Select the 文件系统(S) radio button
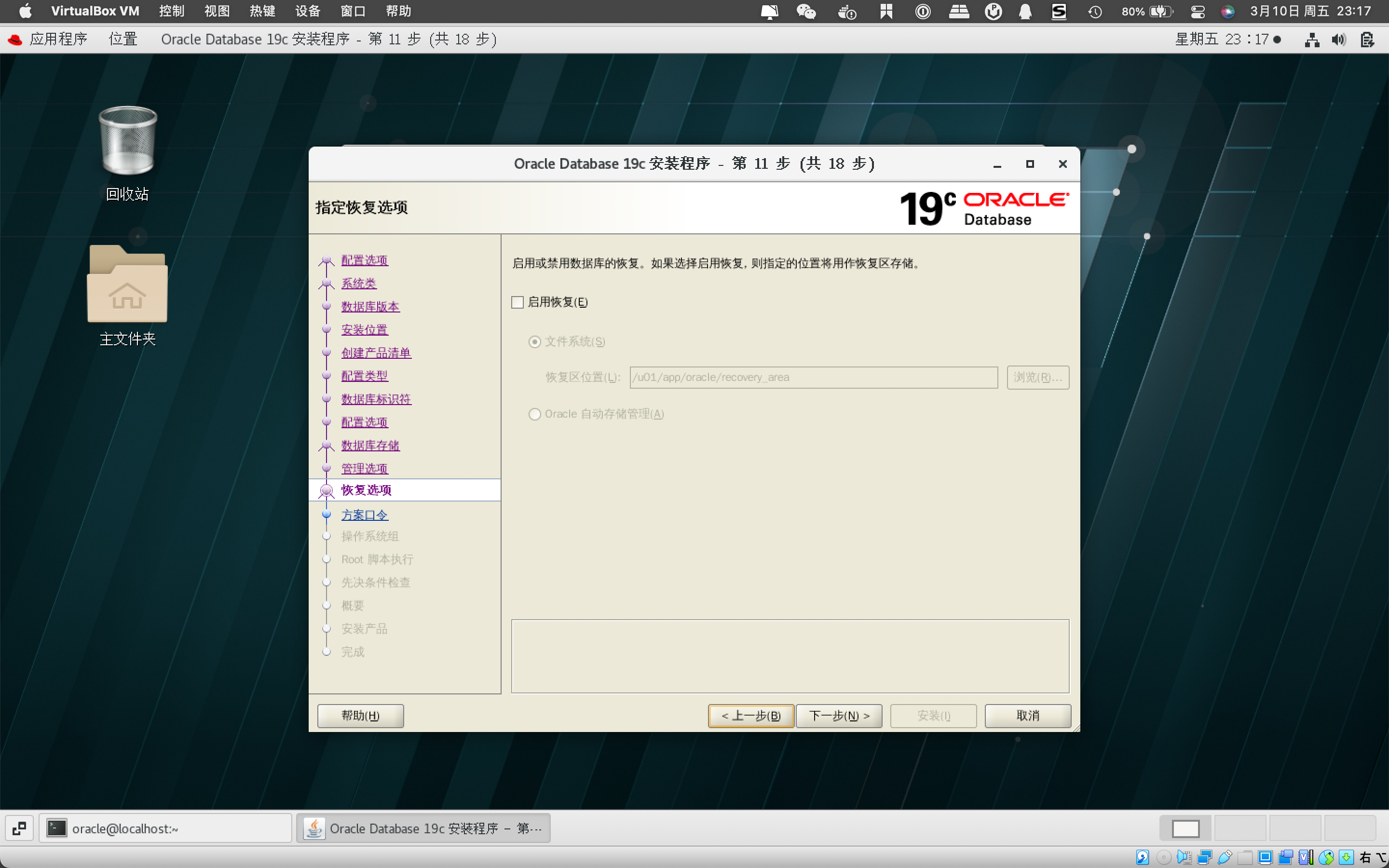Viewport: 1389px width, 868px height. 534,342
